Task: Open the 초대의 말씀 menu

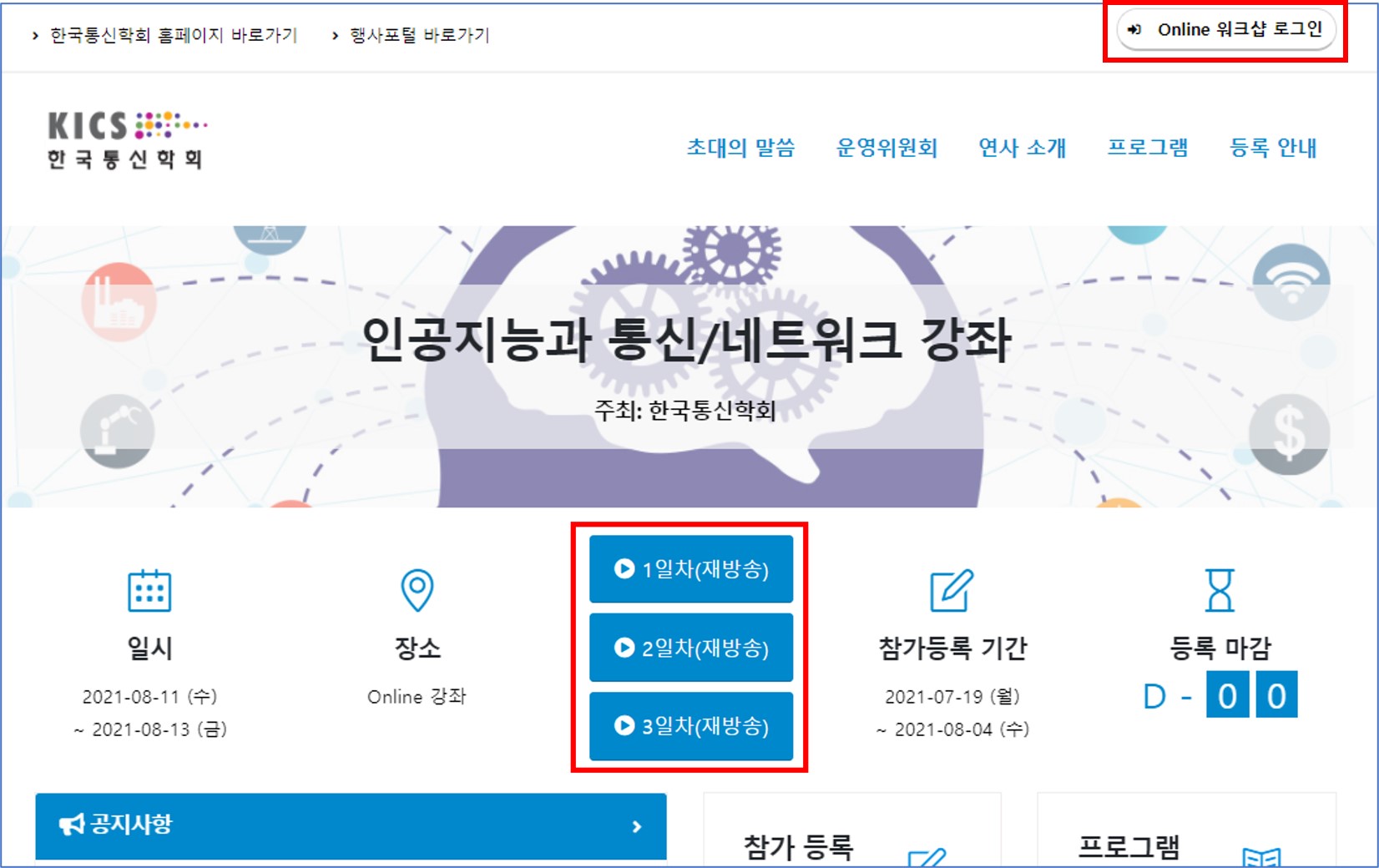Action: (x=740, y=148)
